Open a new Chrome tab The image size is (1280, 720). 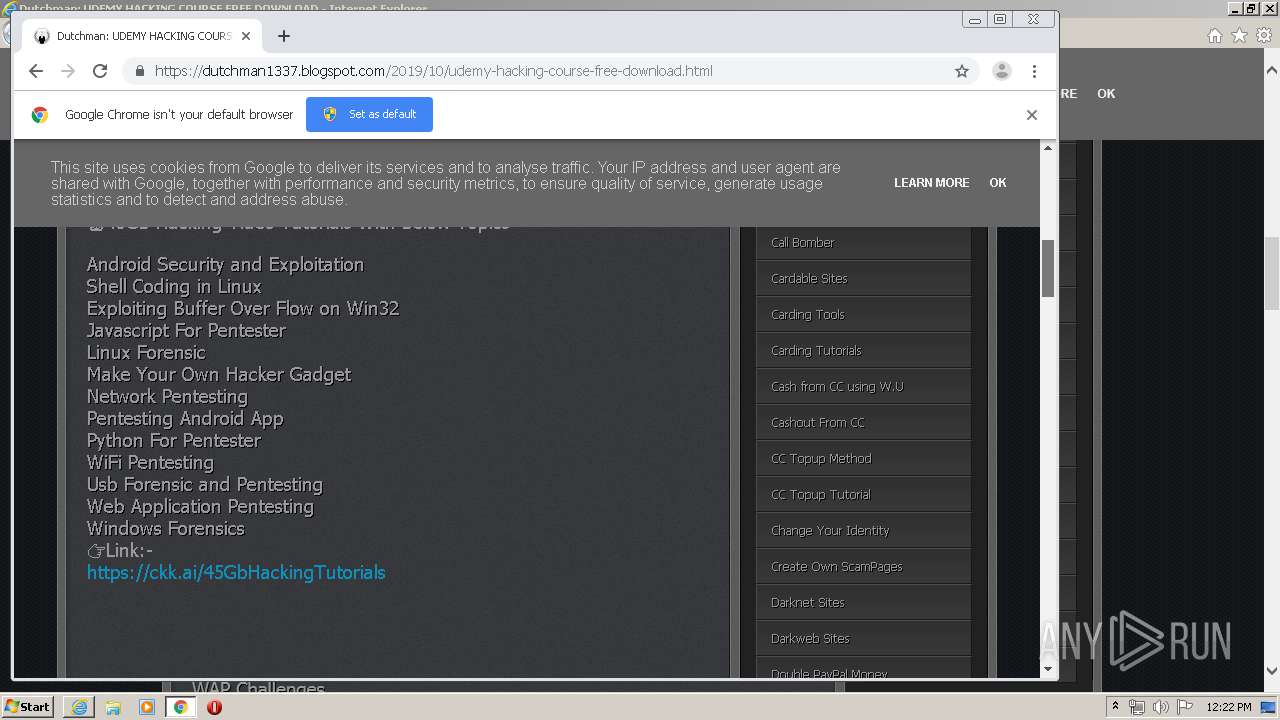tap(284, 36)
